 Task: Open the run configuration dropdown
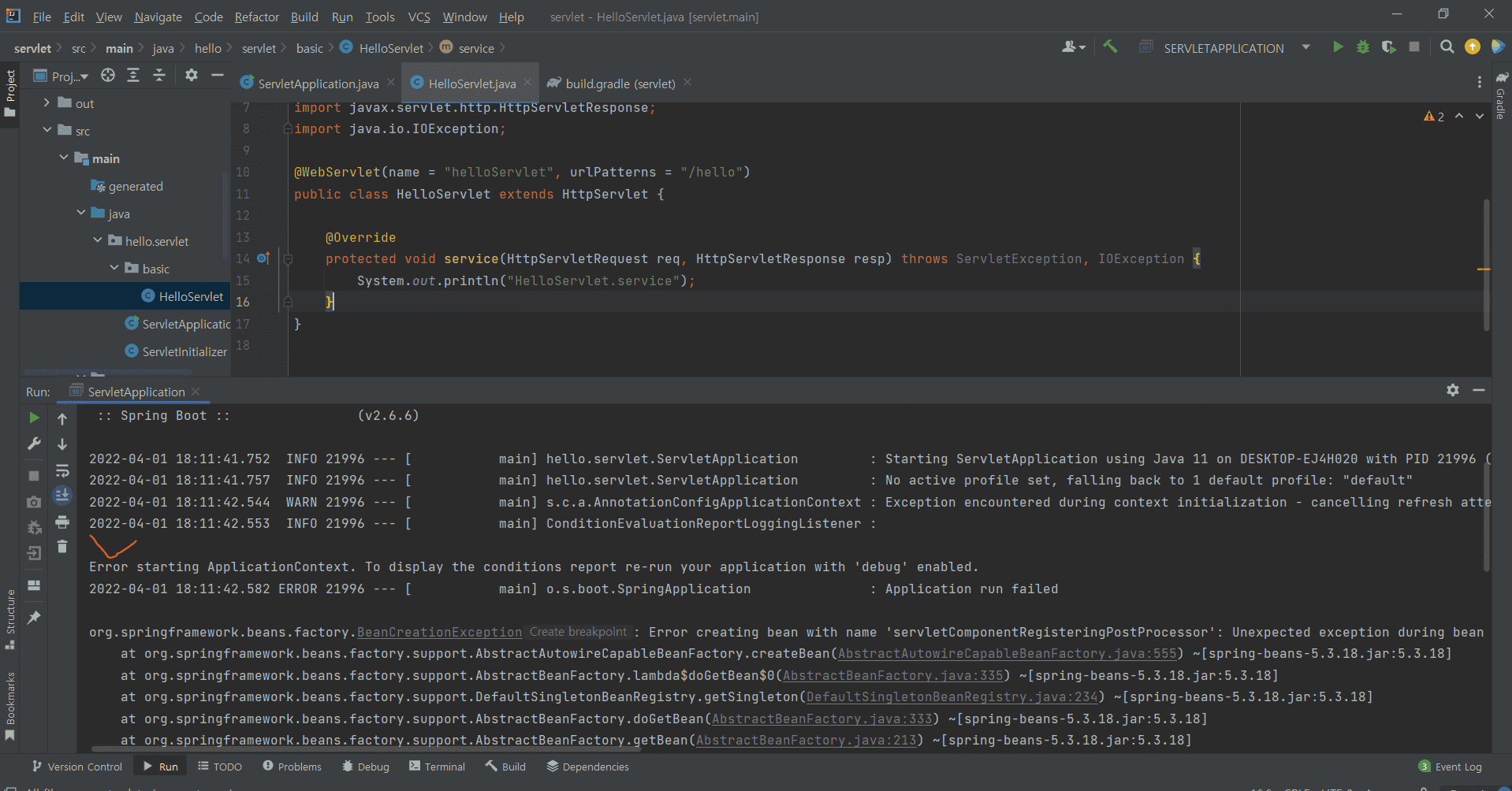(x=1305, y=47)
